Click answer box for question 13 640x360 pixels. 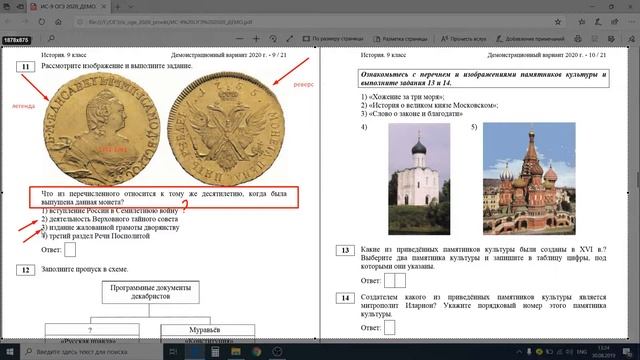tap(395, 280)
